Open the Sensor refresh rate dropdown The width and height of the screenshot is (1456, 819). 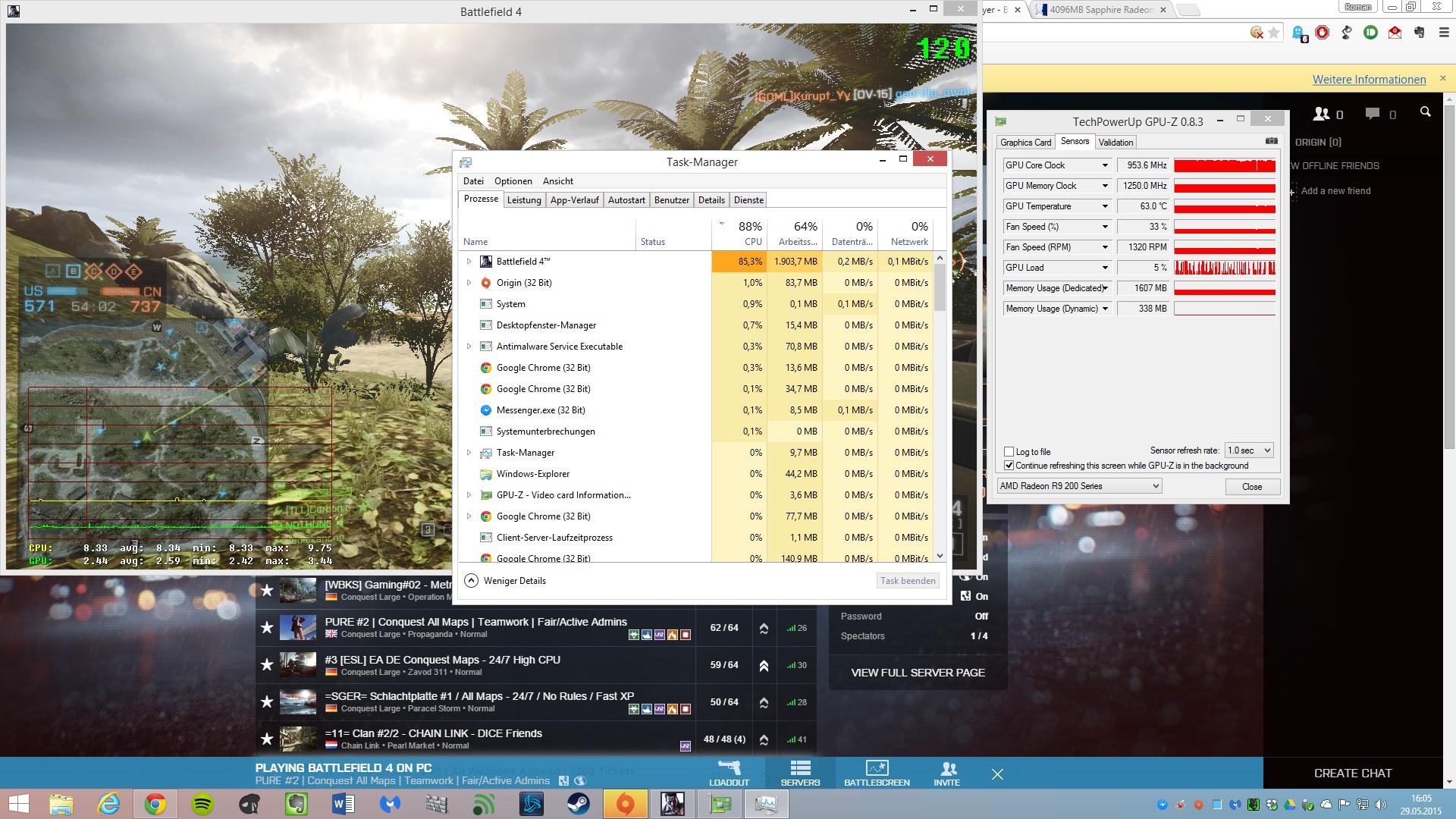[1249, 450]
